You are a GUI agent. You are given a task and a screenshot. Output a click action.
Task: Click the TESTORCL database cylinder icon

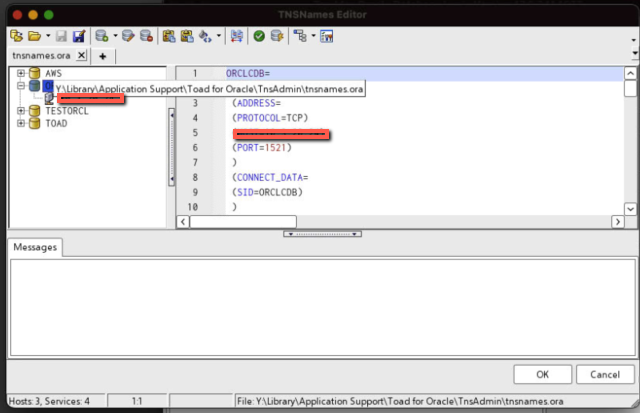pyautogui.click(x=35, y=111)
